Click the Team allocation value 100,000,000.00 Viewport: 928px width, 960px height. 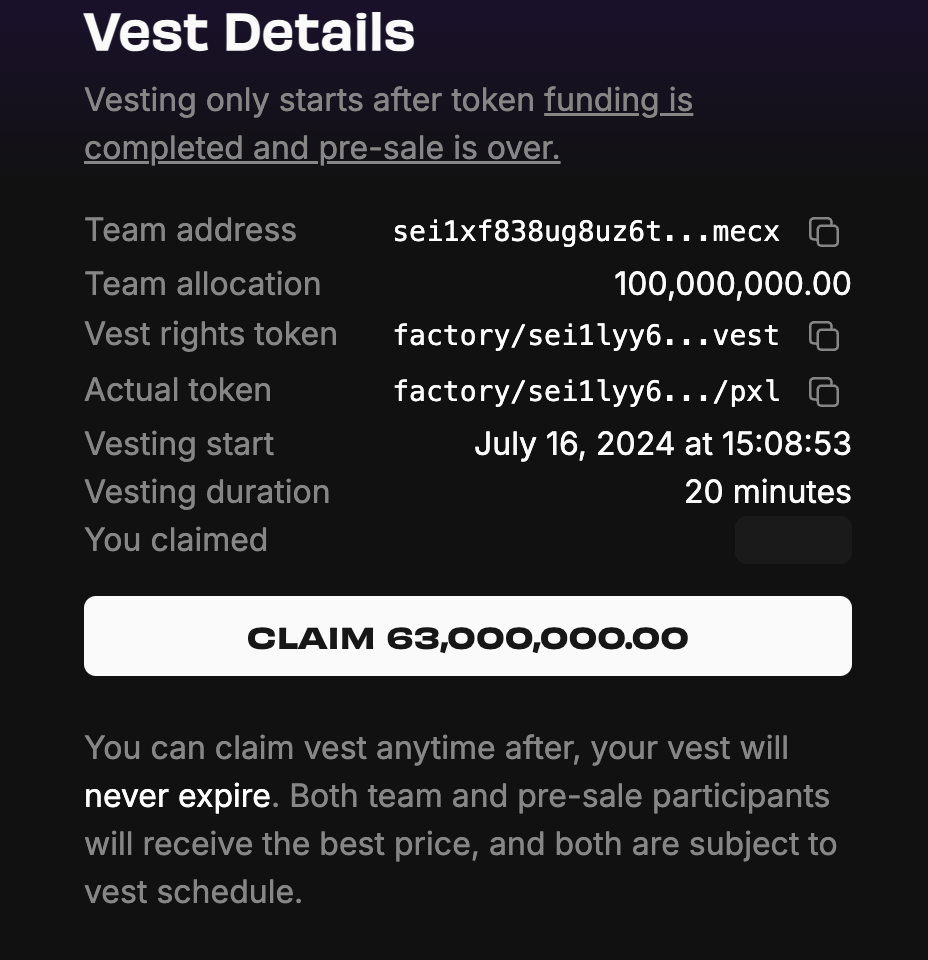[x=731, y=284]
